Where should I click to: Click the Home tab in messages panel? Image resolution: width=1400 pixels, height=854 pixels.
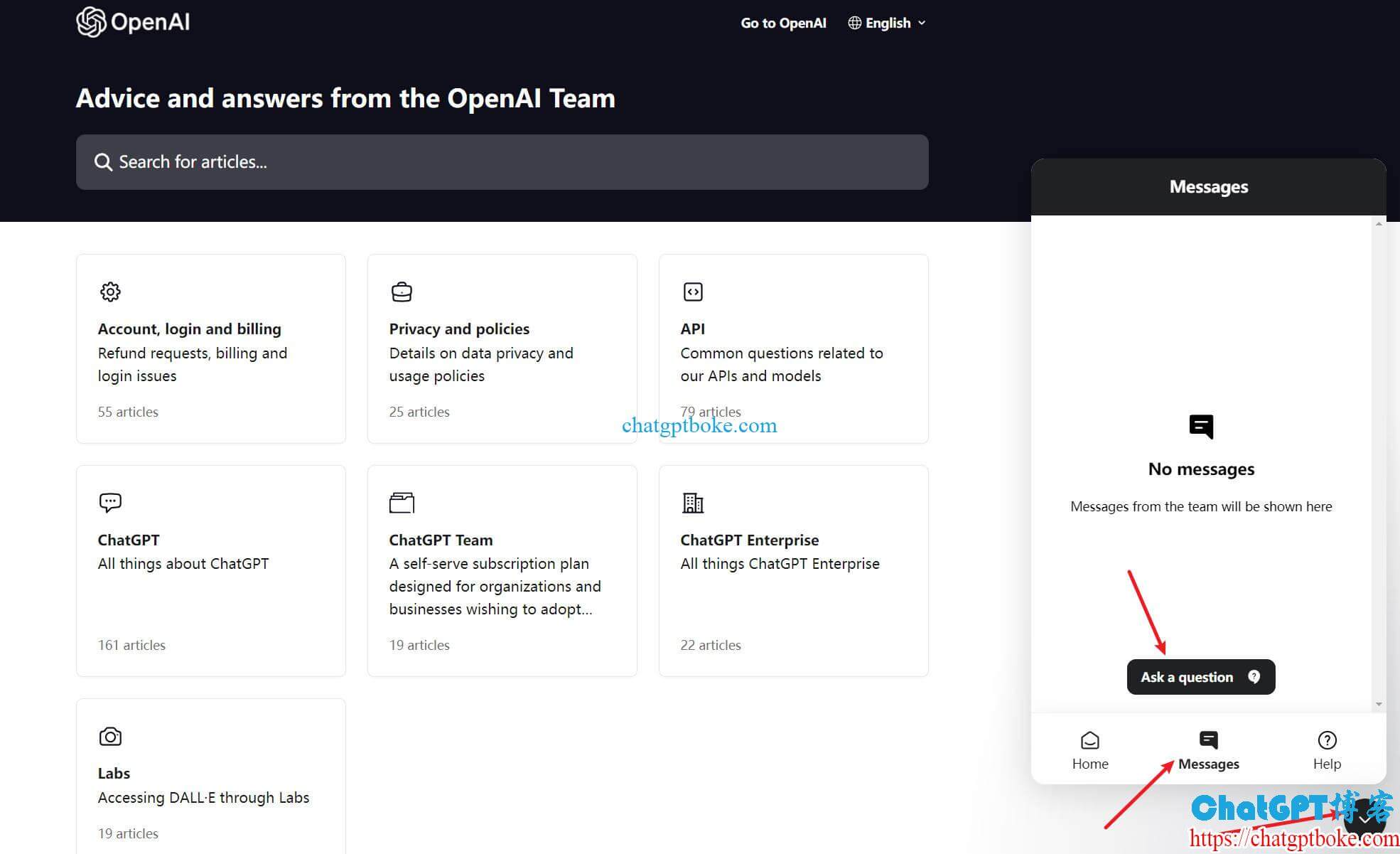click(x=1090, y=750)
